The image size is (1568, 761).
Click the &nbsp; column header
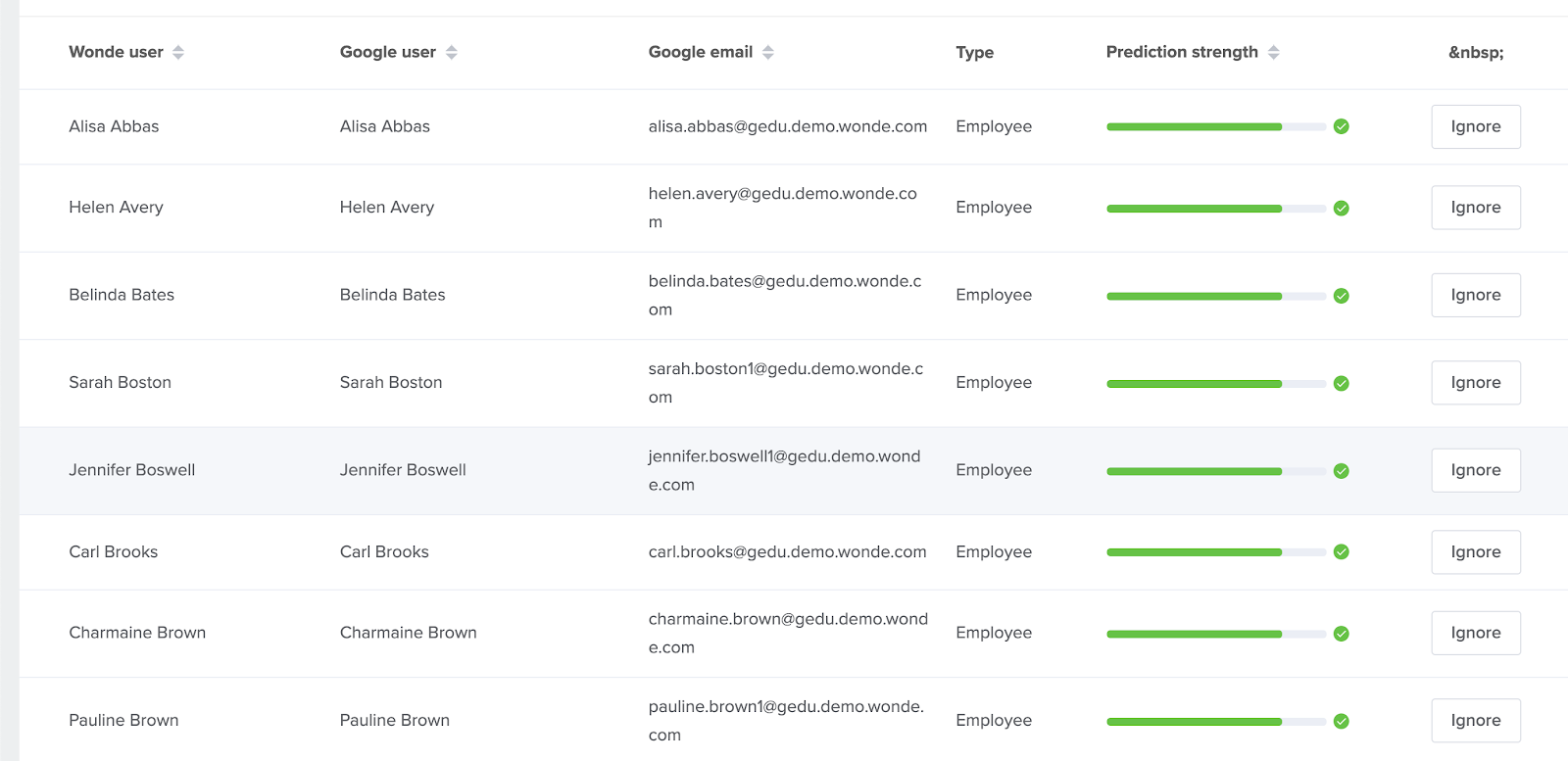tap(1476, 52)
